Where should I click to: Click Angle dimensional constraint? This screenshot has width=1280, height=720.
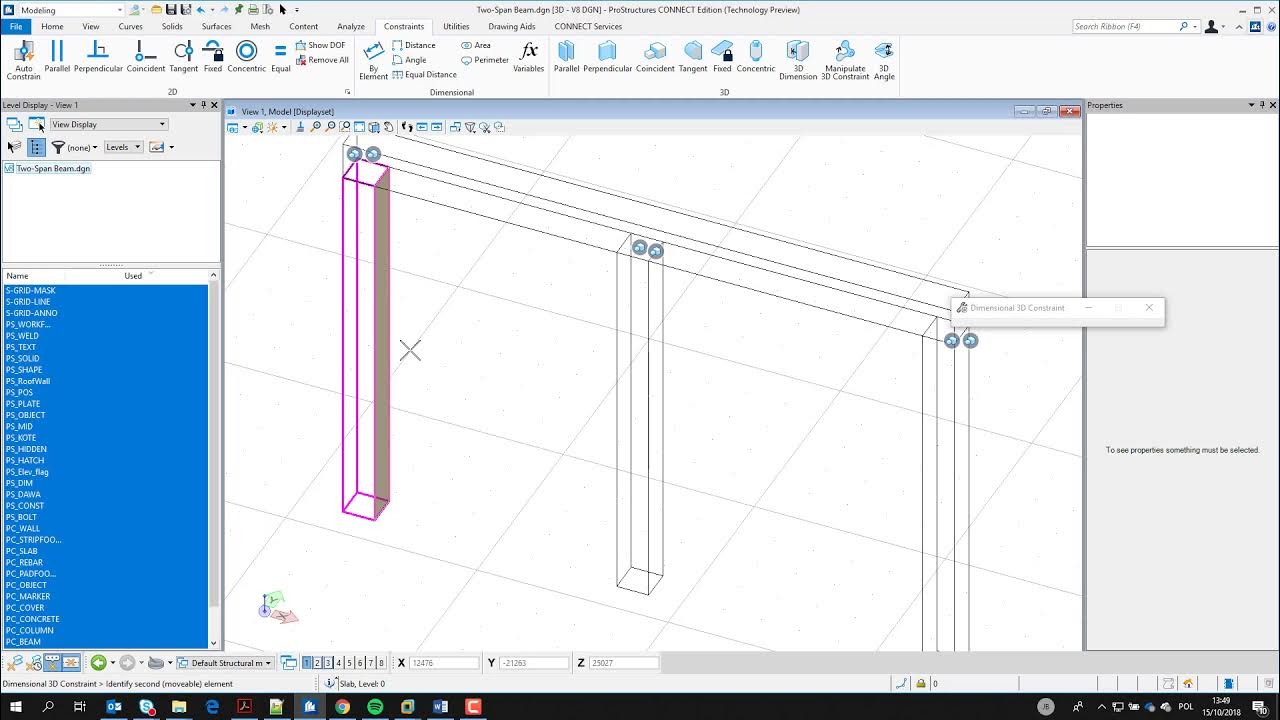[409, 60]
